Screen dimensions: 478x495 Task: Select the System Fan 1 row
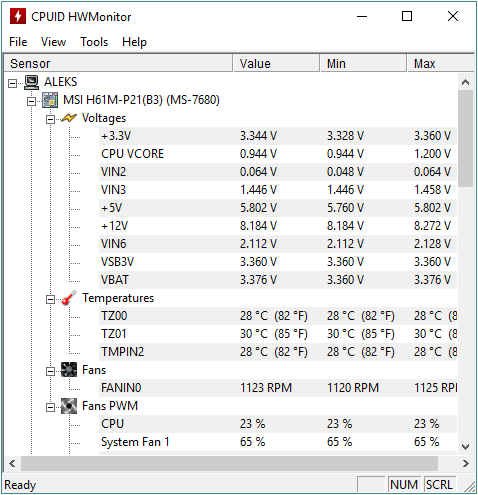coord(278,442)
